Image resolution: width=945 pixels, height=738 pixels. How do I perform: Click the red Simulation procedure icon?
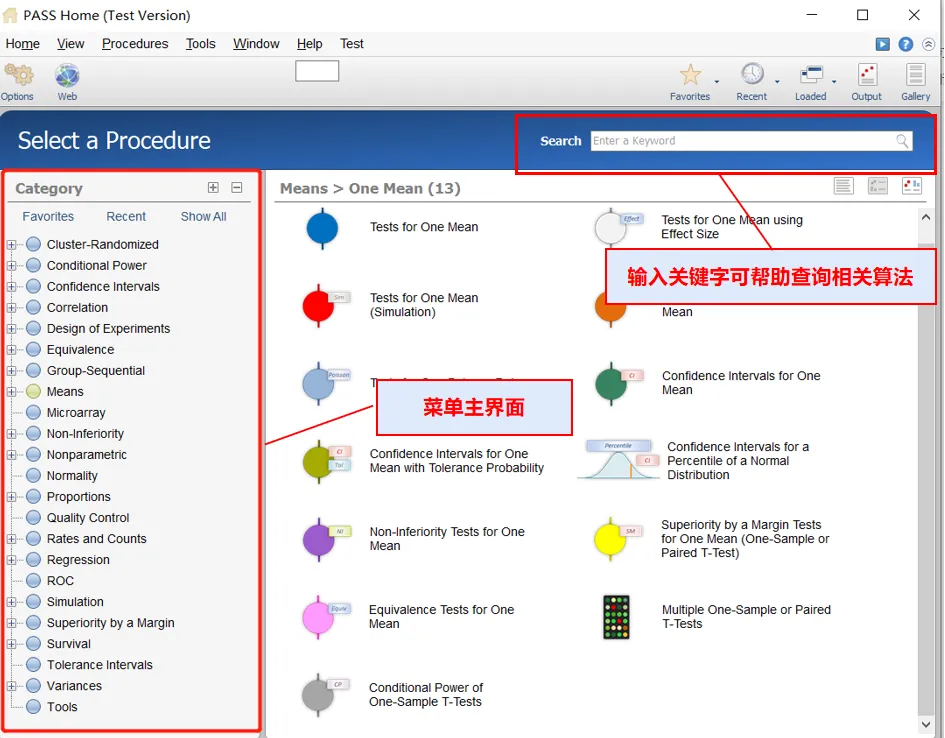coord(319,305)
